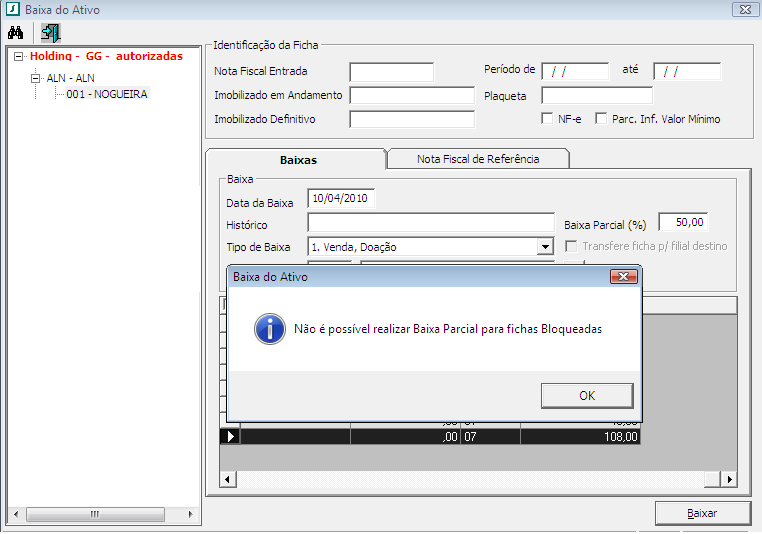This screenshot has width=762, height=534.
Task: Close the Baixa do Ativo message dialog
Action: pyautogui.click(x=623, y=276)
